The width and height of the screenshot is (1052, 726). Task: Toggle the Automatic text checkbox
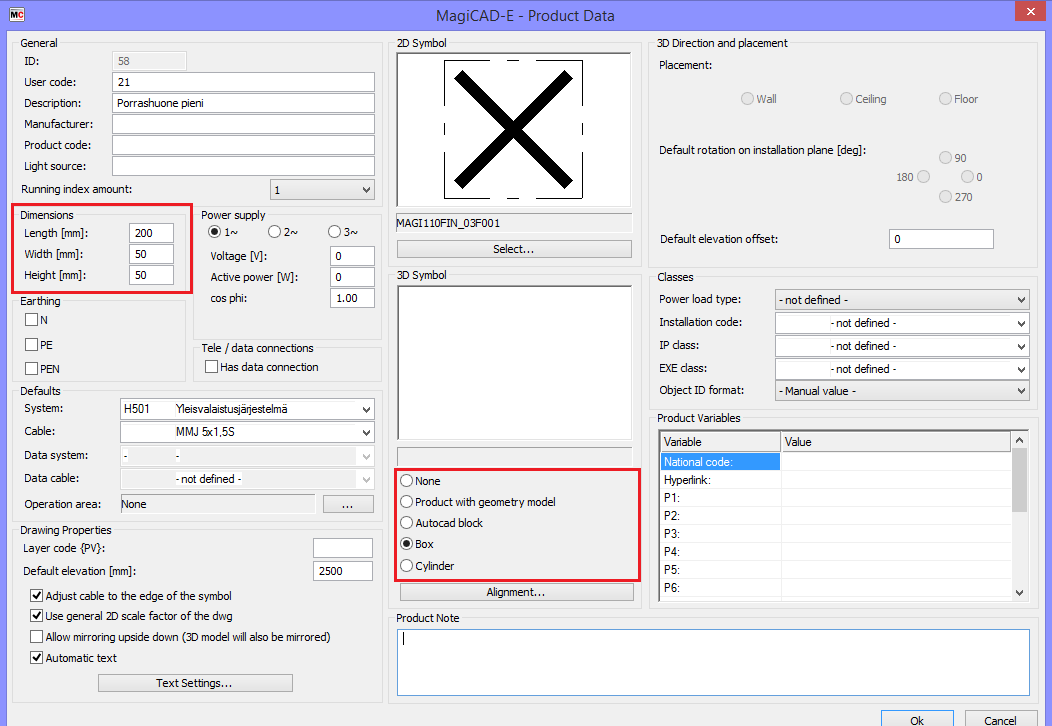click(x=37, y=658)
